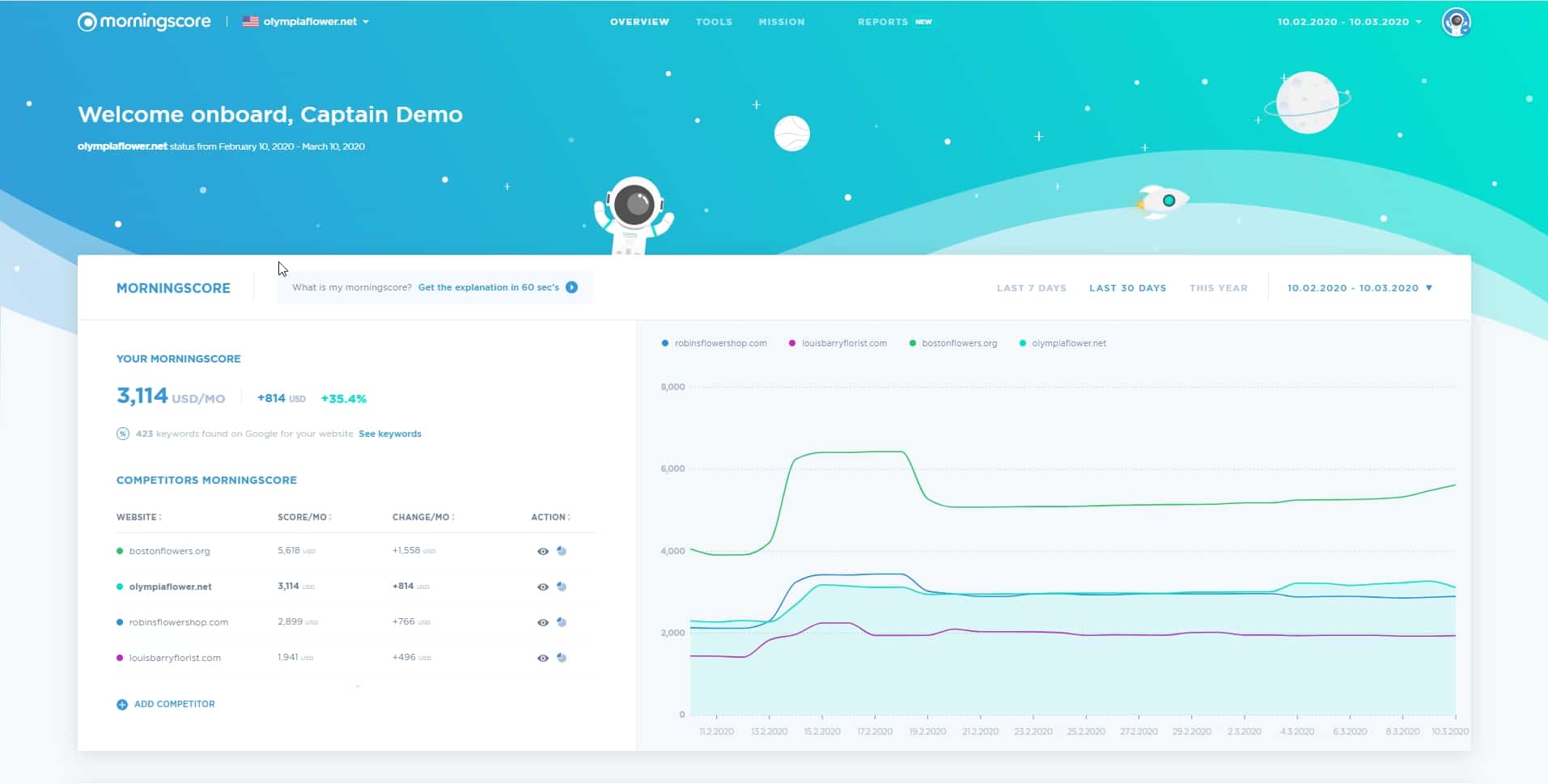The width and height of the screenshot is (1548, 784).
Task: Select the LAST 30 DAYS range
Action: [1127, 288]
